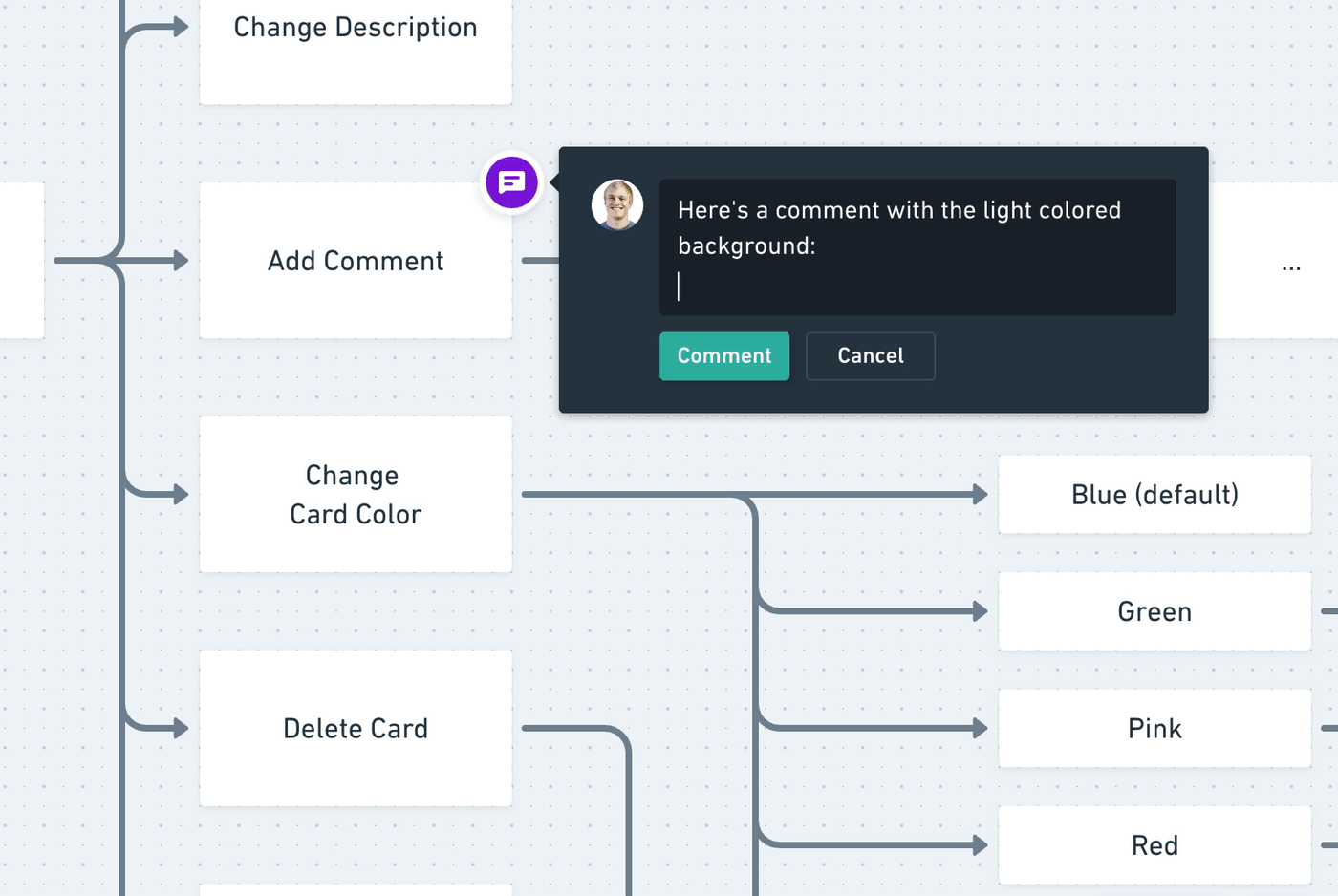Select the Change Card Color node
The height and width of the screenshot is (896, 1338).
pyautogui.click(x=356, y=494)
